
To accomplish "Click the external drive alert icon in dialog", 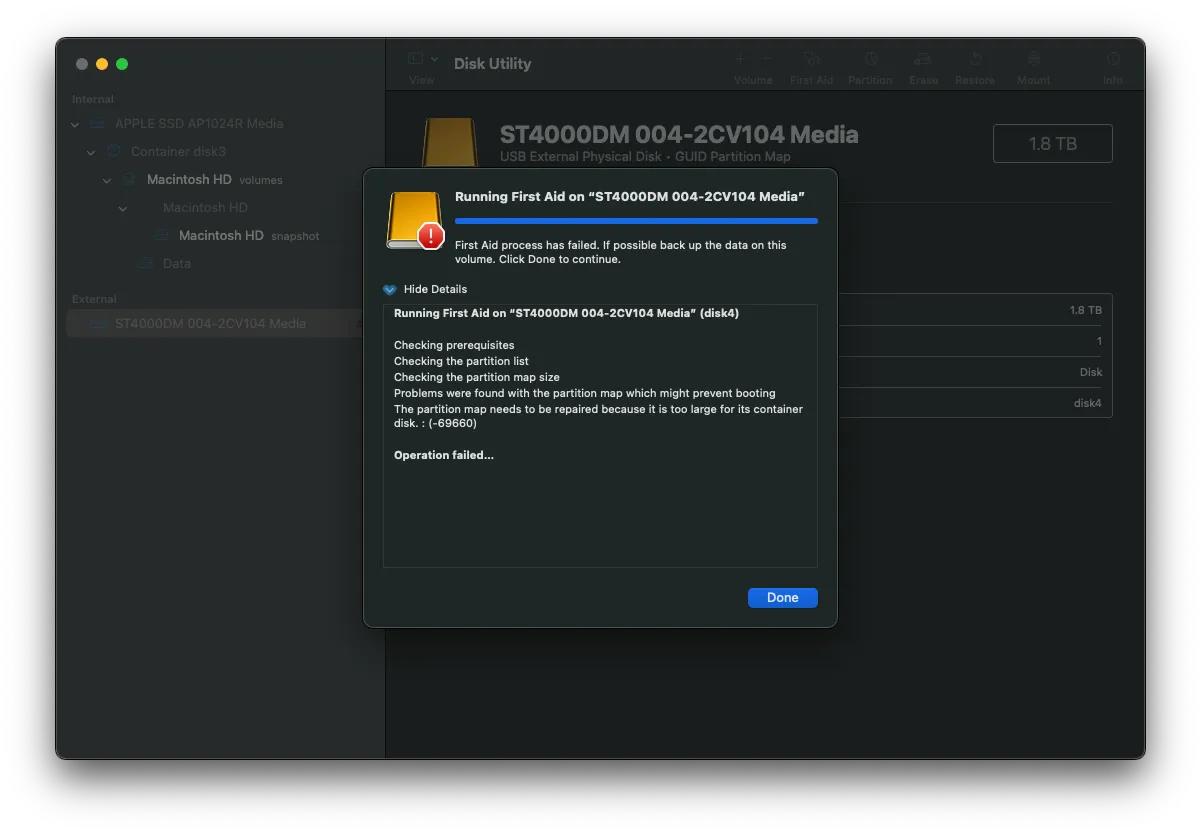I will (x=415, y=221).
